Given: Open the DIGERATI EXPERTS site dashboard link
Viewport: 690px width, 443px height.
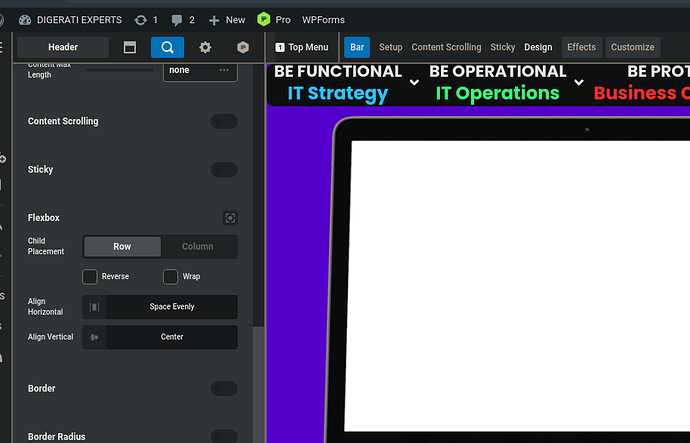Looking at the screenshot, I should 70,20.
